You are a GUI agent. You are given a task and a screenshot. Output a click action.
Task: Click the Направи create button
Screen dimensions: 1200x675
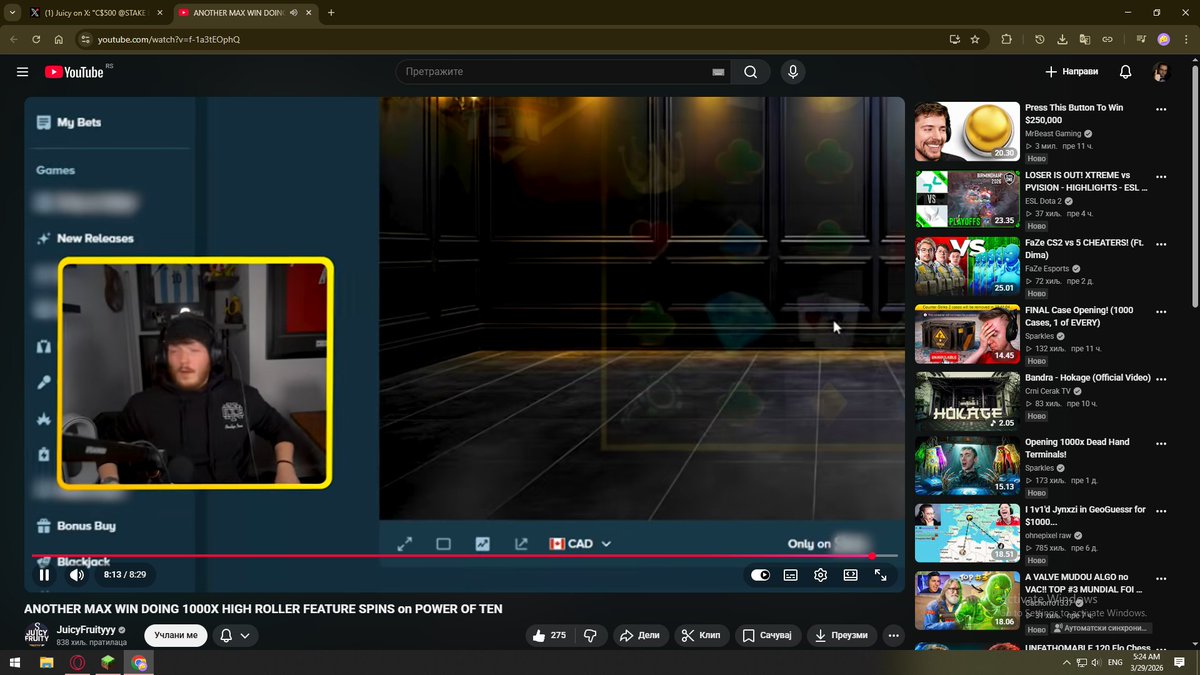(x=1071, y=72)
